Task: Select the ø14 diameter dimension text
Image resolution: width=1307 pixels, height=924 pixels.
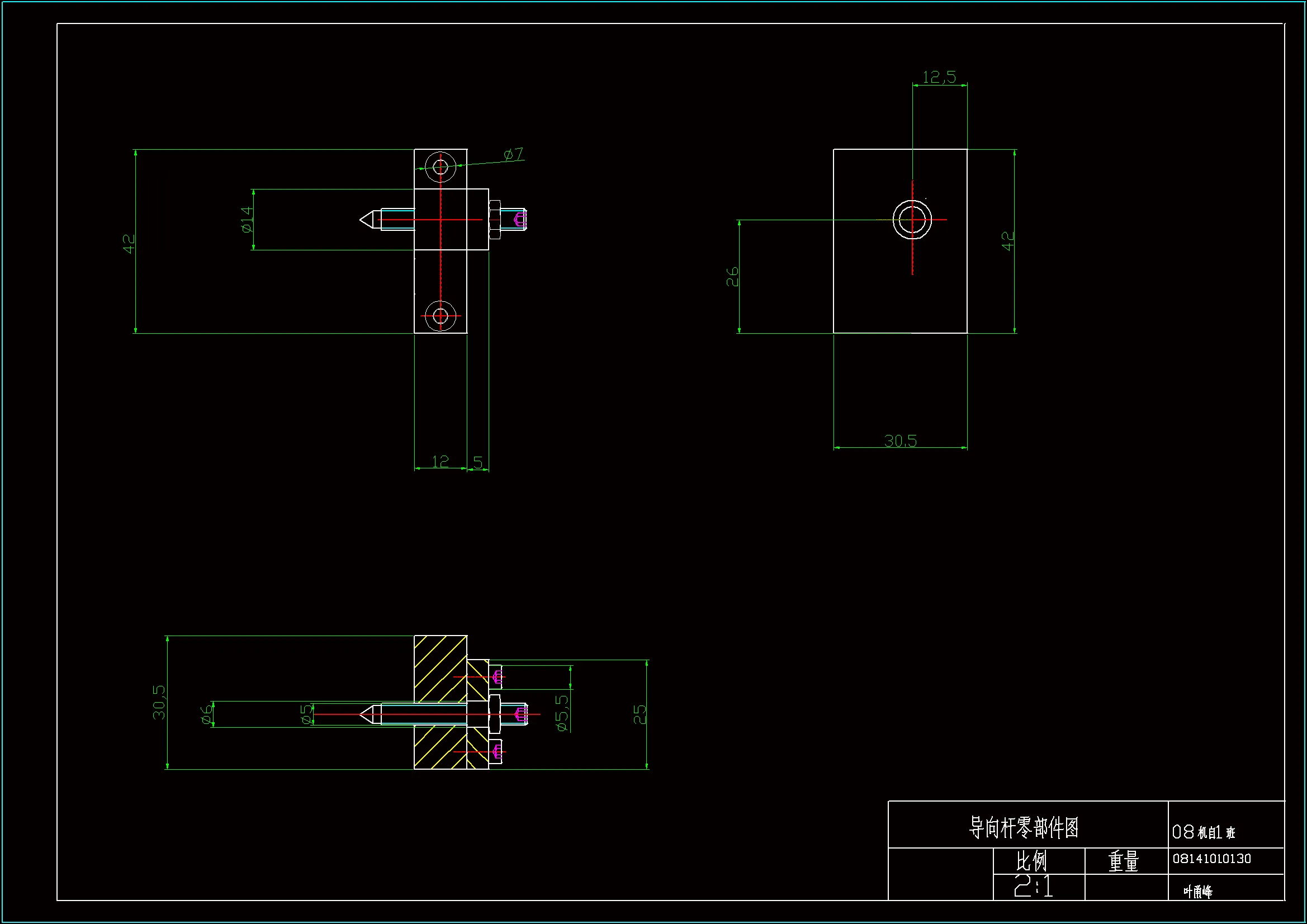Action: click(x=247, y=220)
